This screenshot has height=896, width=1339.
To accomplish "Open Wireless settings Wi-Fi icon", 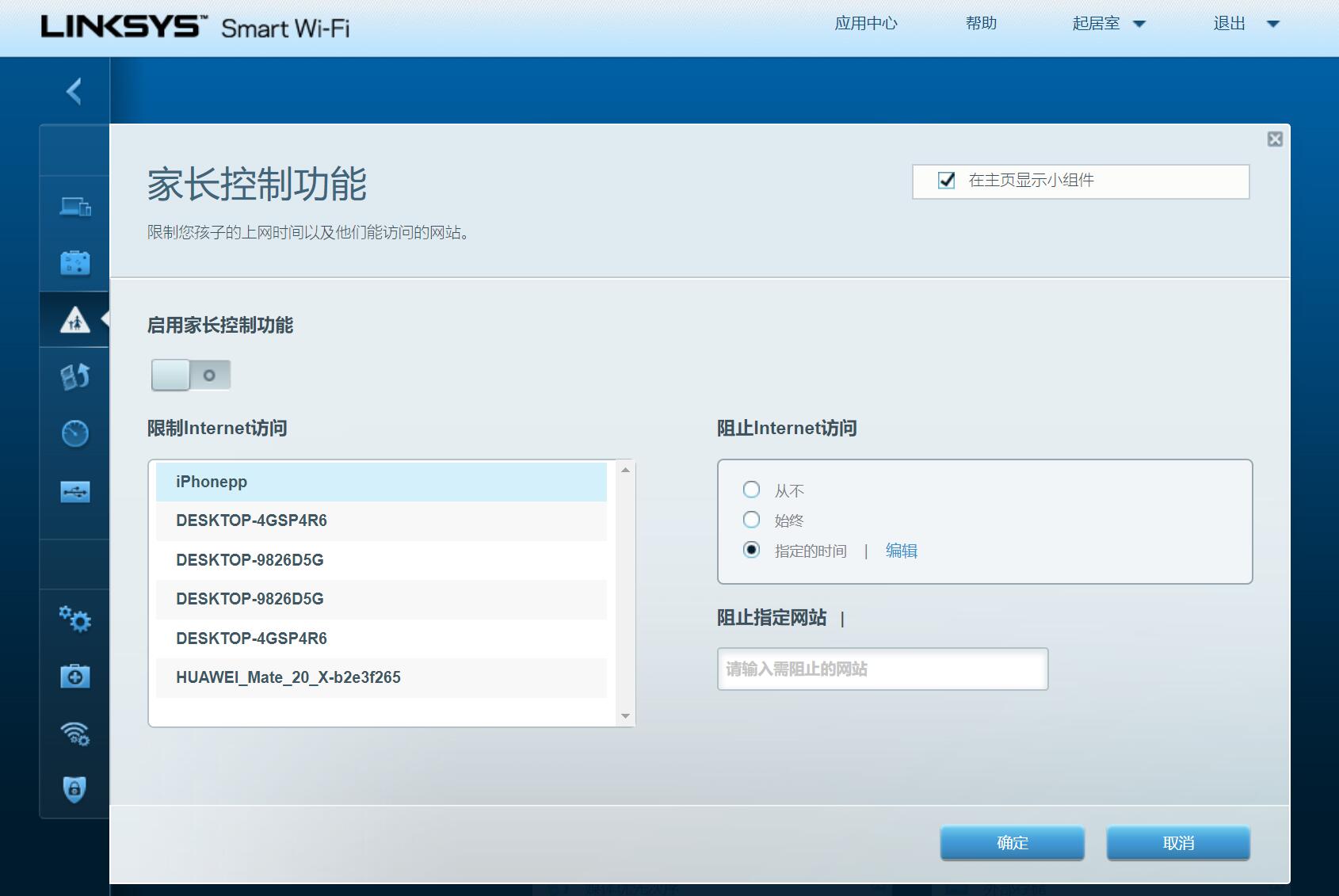I will (x=75, y=734).
